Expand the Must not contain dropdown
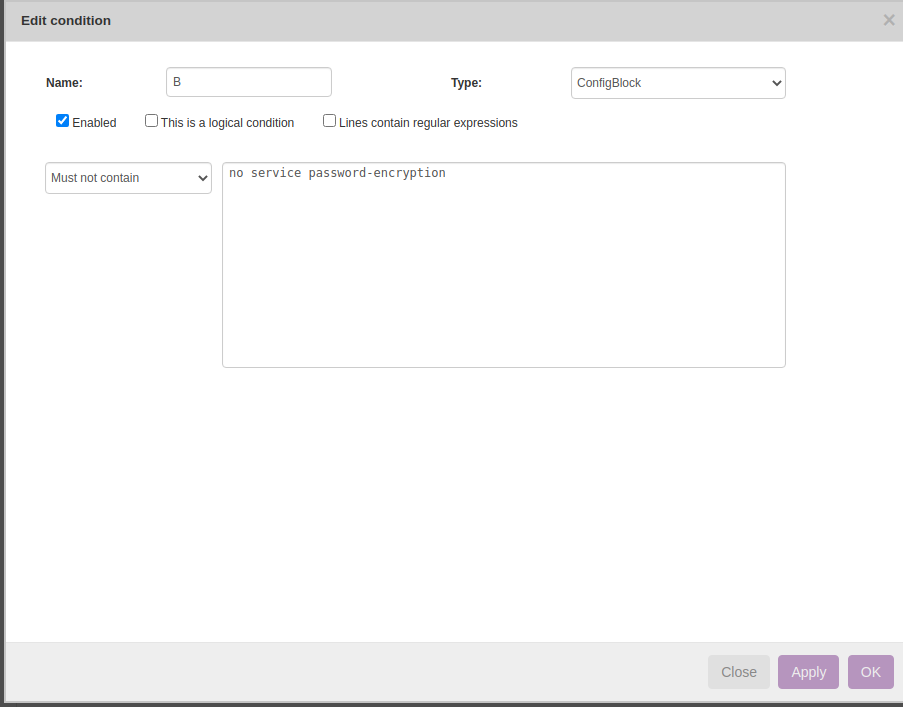The image size is (903, 707). coord(127,178)
